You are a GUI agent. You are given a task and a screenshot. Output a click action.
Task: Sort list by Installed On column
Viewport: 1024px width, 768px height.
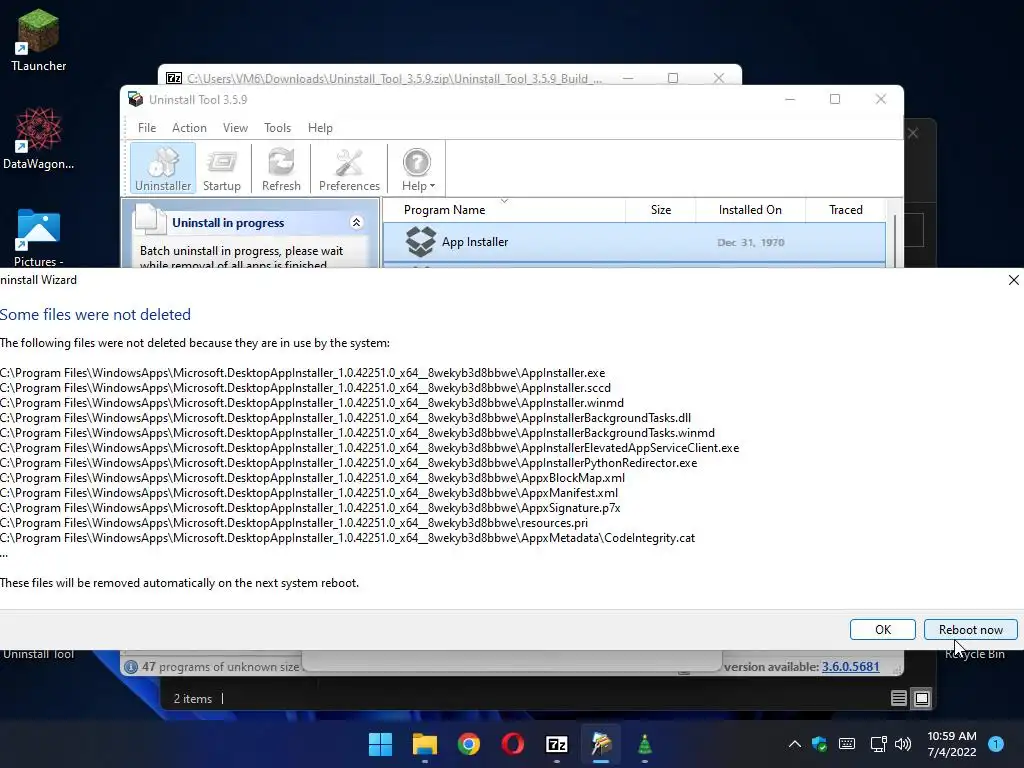pyautogui.click(x=750, y=210)
